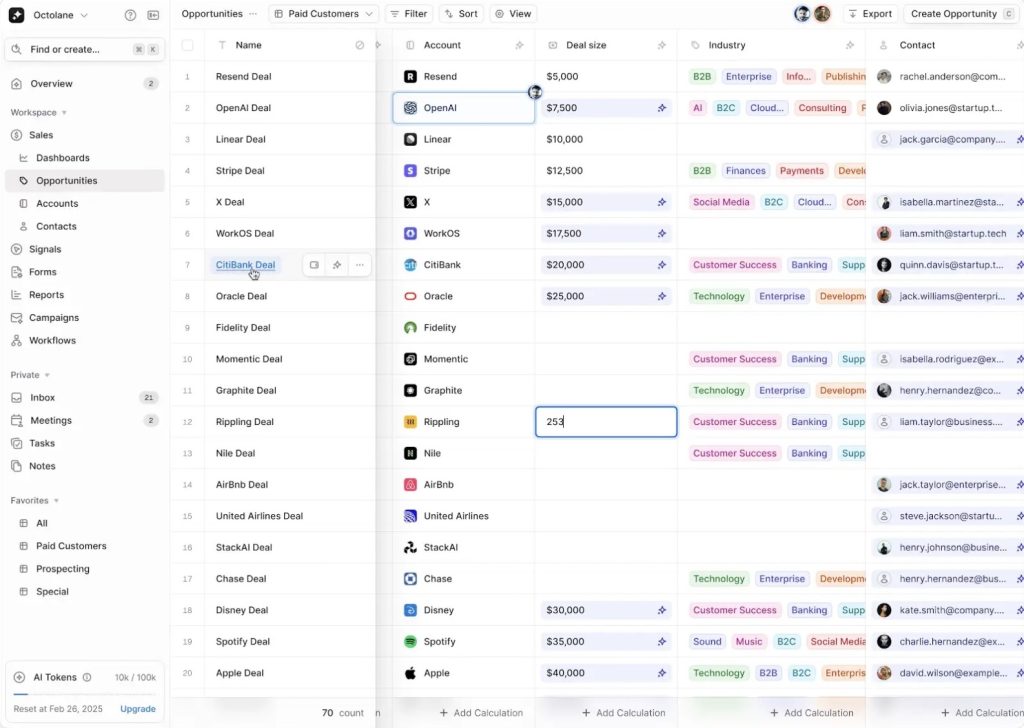1024x728 pixels.
Task: Open the Paid Customers view dropdown
Action: click(x=324, y=14)
